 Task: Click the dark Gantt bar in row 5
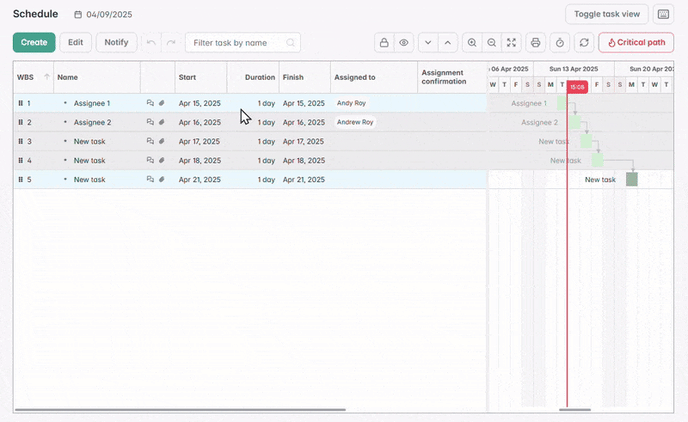(x=631, y=179)
